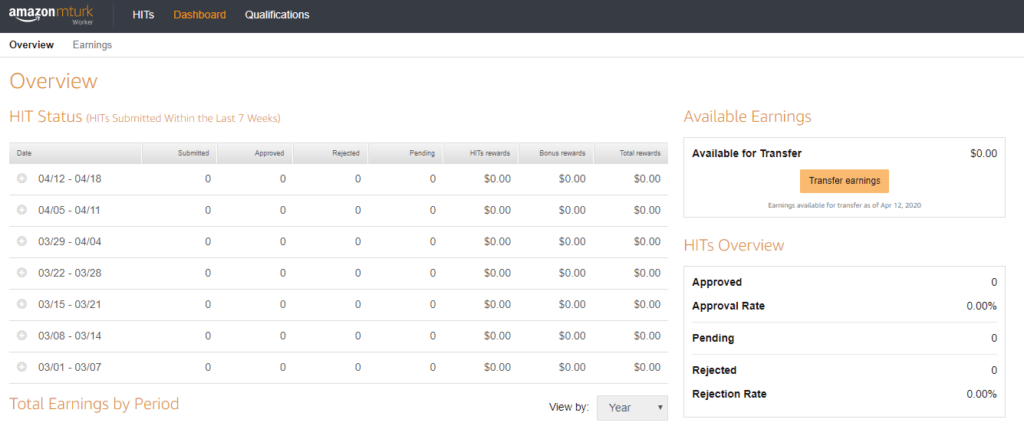Expand the 03/29 - 04/04 week row
The image size is (1024, 426).
[22, 241]
